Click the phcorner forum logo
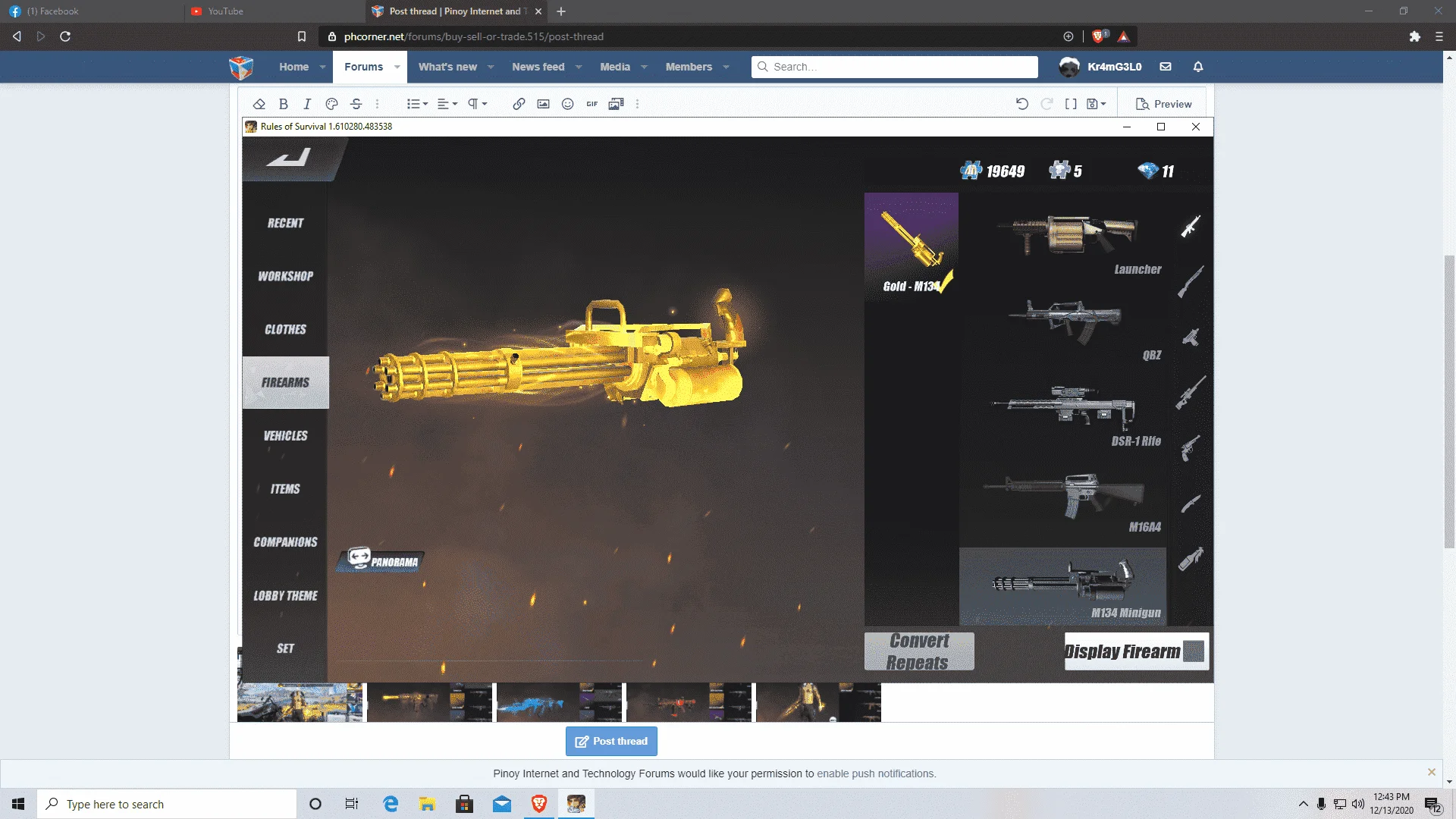 (x=241, y=67)
